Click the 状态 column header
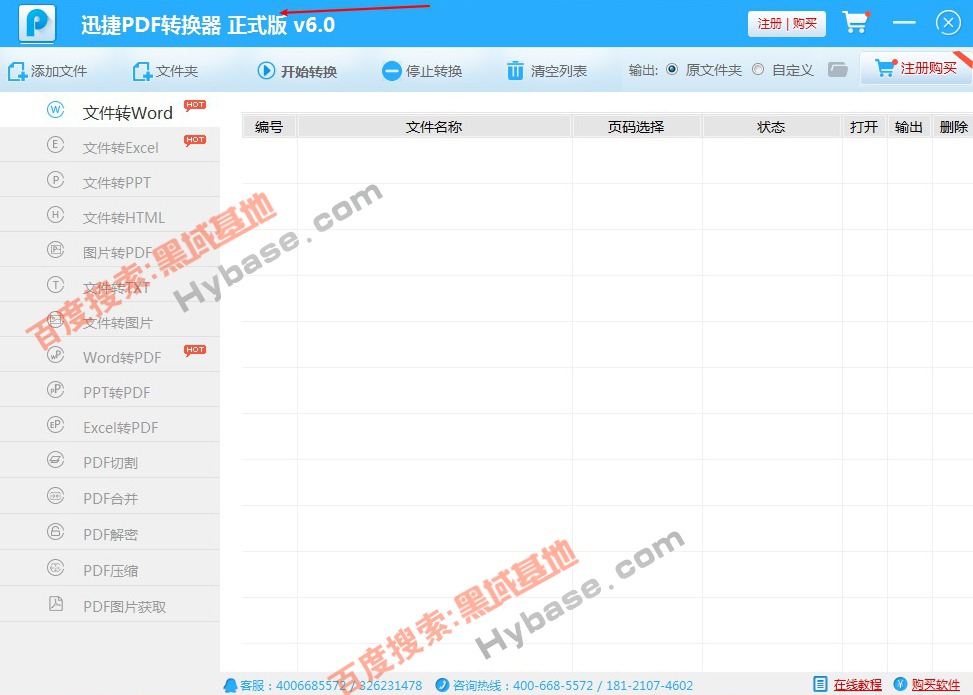 (771, 127)
